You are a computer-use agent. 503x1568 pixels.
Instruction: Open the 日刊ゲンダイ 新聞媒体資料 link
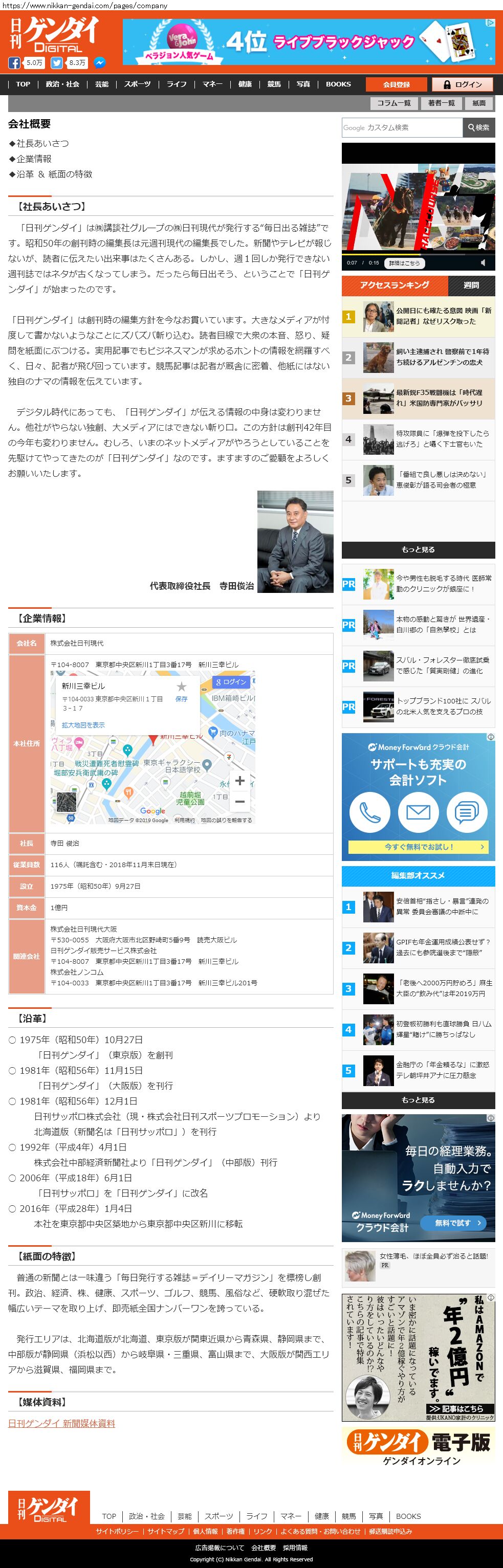point(61,1423)
